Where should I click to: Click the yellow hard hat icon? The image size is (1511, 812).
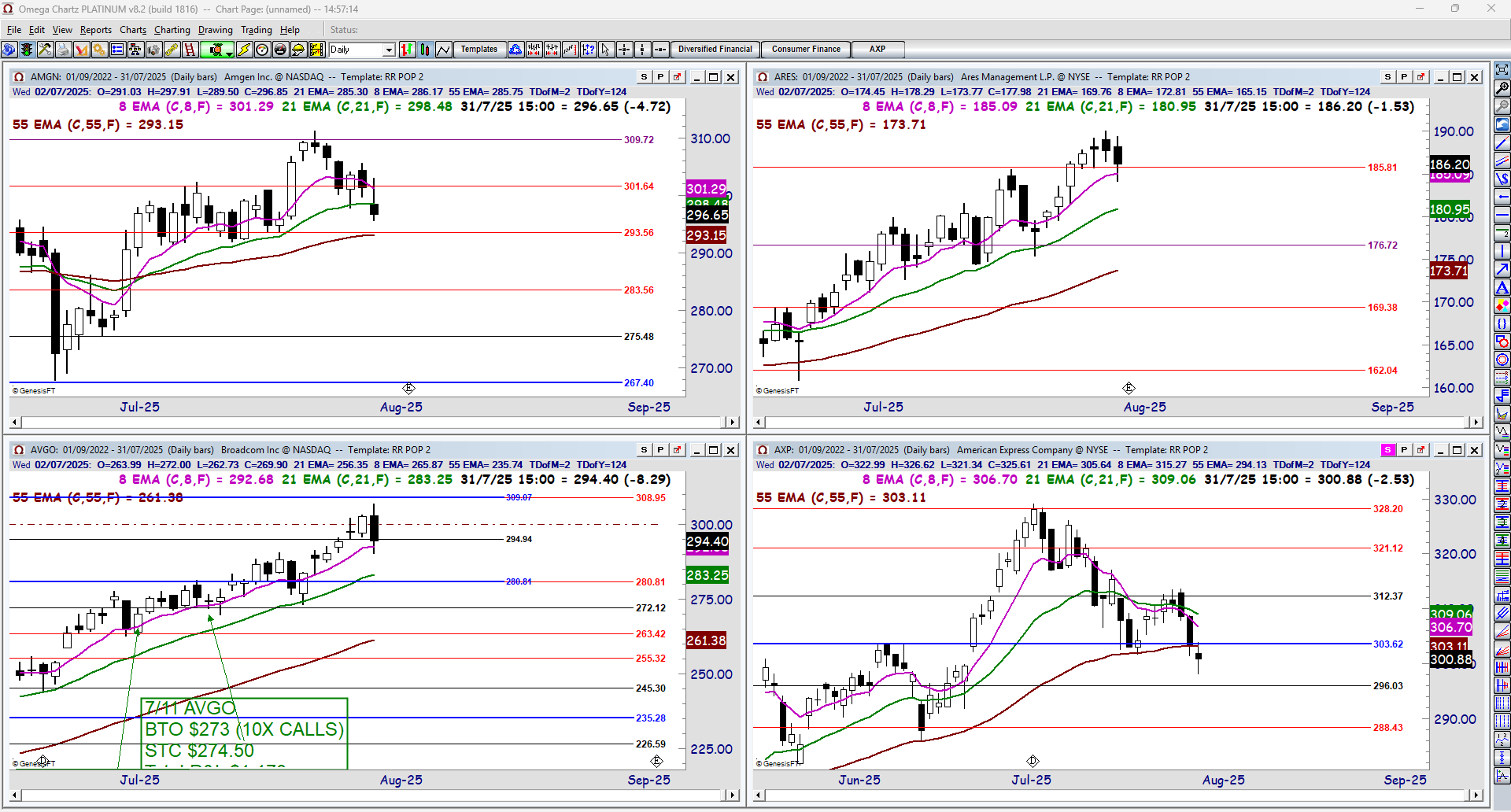tap(298, 50)
